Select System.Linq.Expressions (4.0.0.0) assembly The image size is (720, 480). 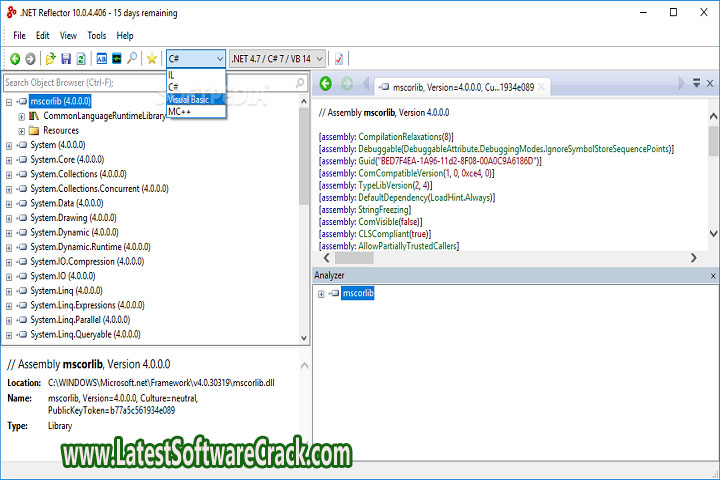point(87,305)
